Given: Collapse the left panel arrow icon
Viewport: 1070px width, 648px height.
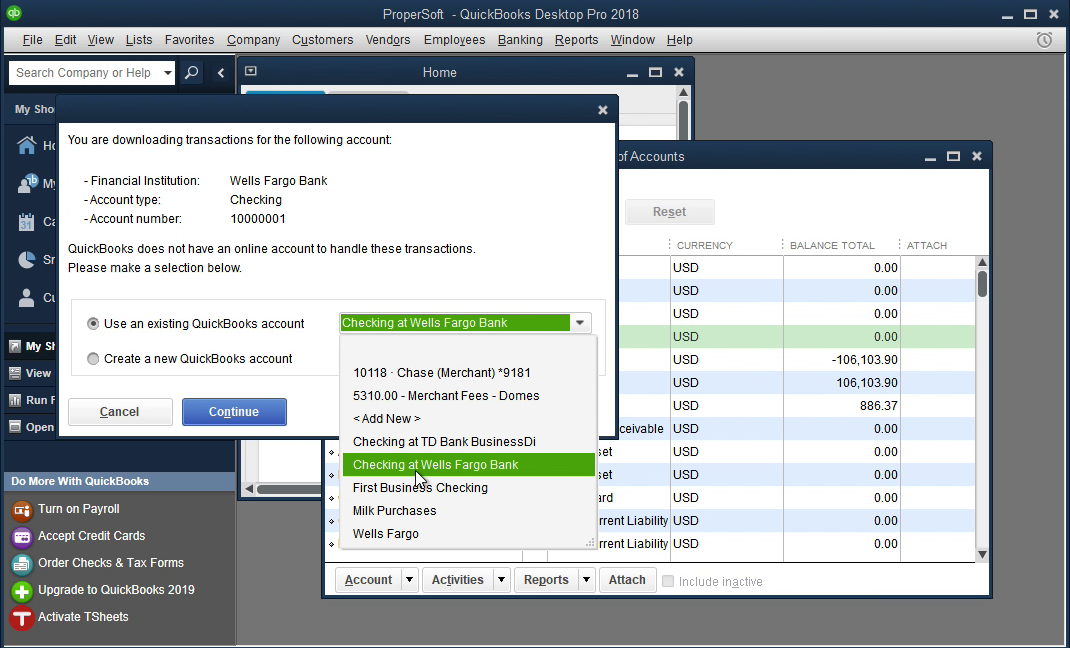Looking at the screenshot, I should (x=220, y=72).
